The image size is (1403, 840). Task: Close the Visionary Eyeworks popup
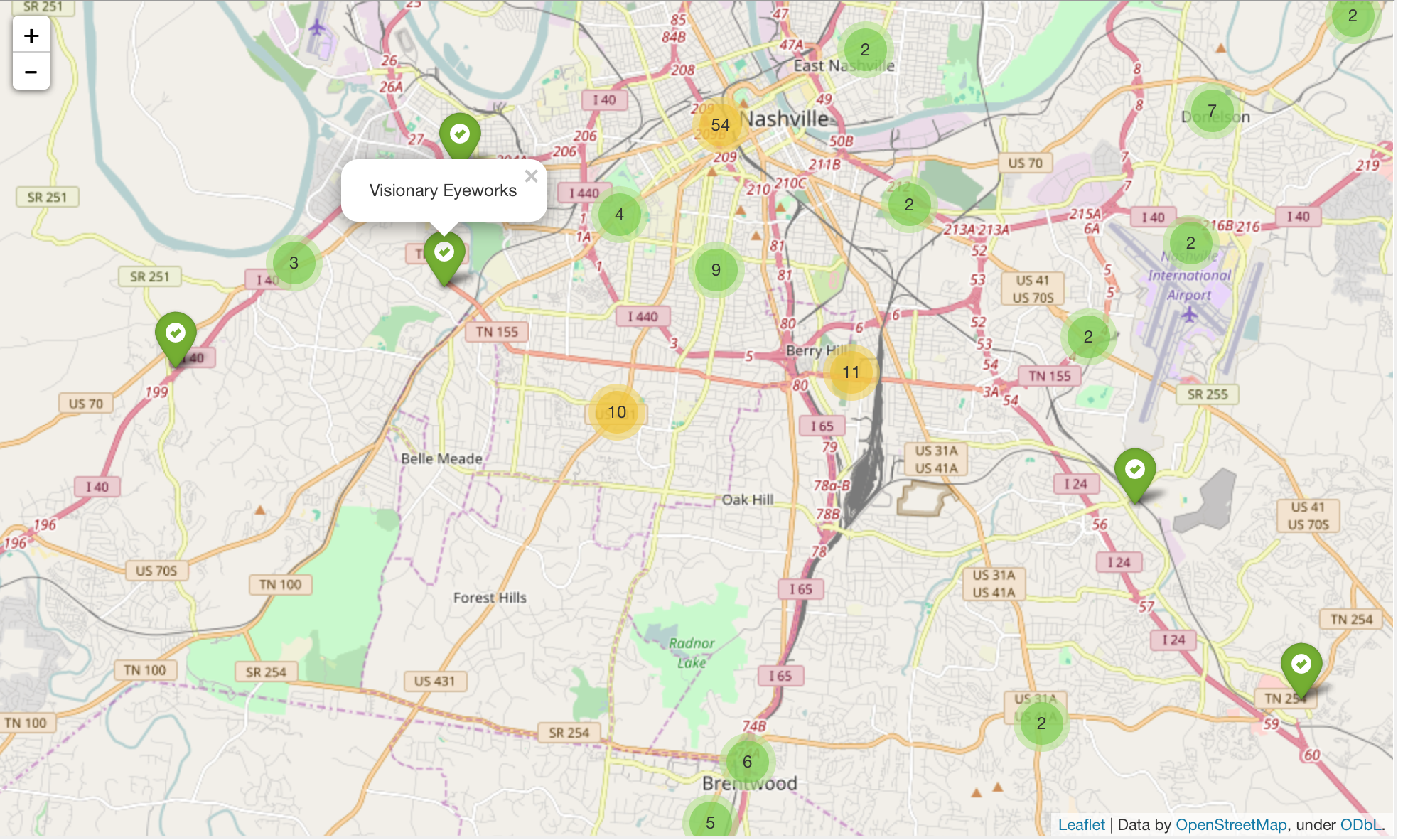pos(531,176)
